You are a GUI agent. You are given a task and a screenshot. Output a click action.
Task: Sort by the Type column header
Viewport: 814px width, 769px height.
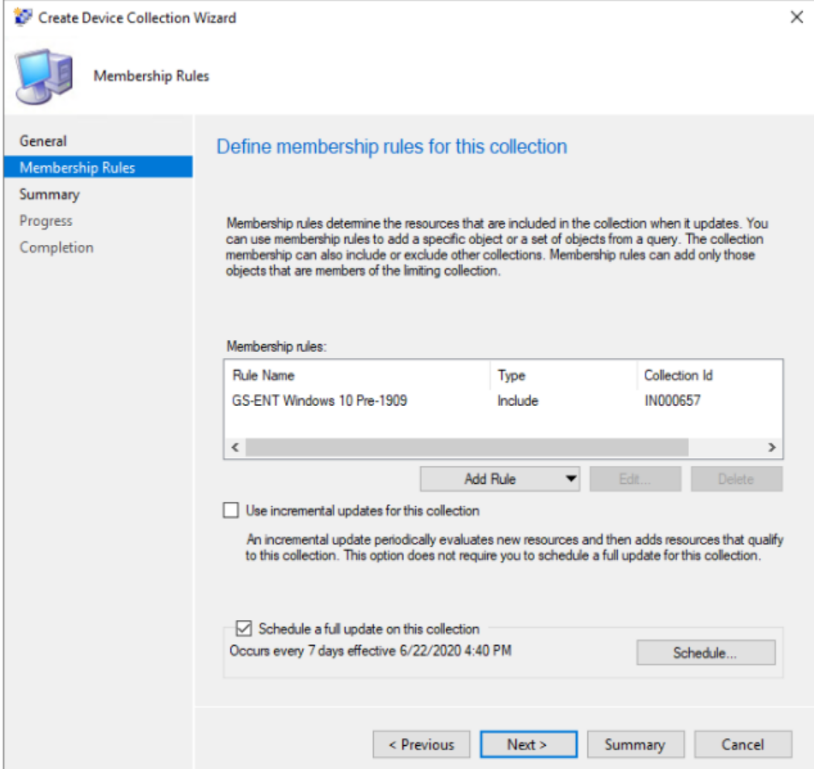click(563, 375)
